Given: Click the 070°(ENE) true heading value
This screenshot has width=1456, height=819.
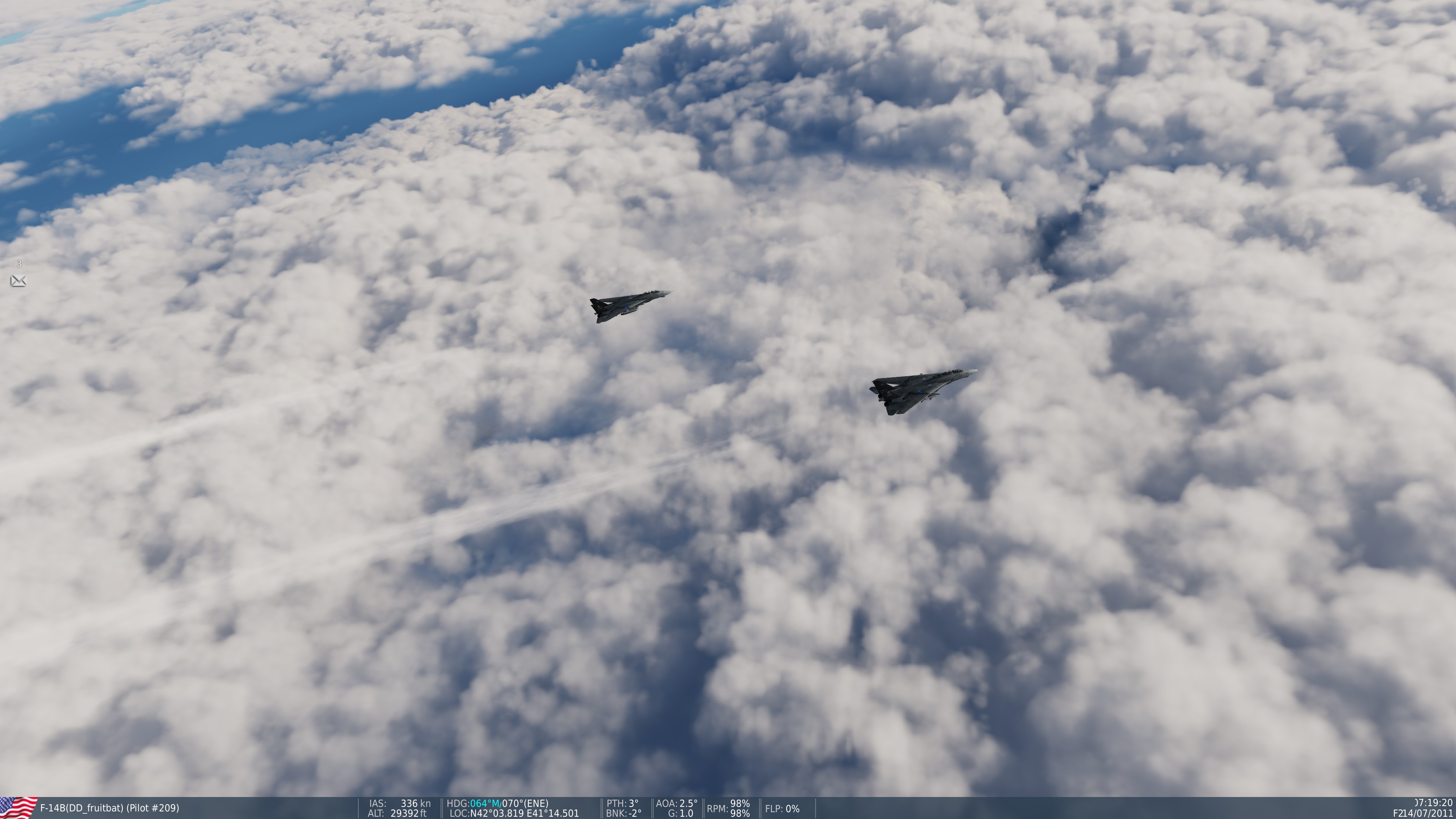Looking at the screenshot, I should [525, 803].
